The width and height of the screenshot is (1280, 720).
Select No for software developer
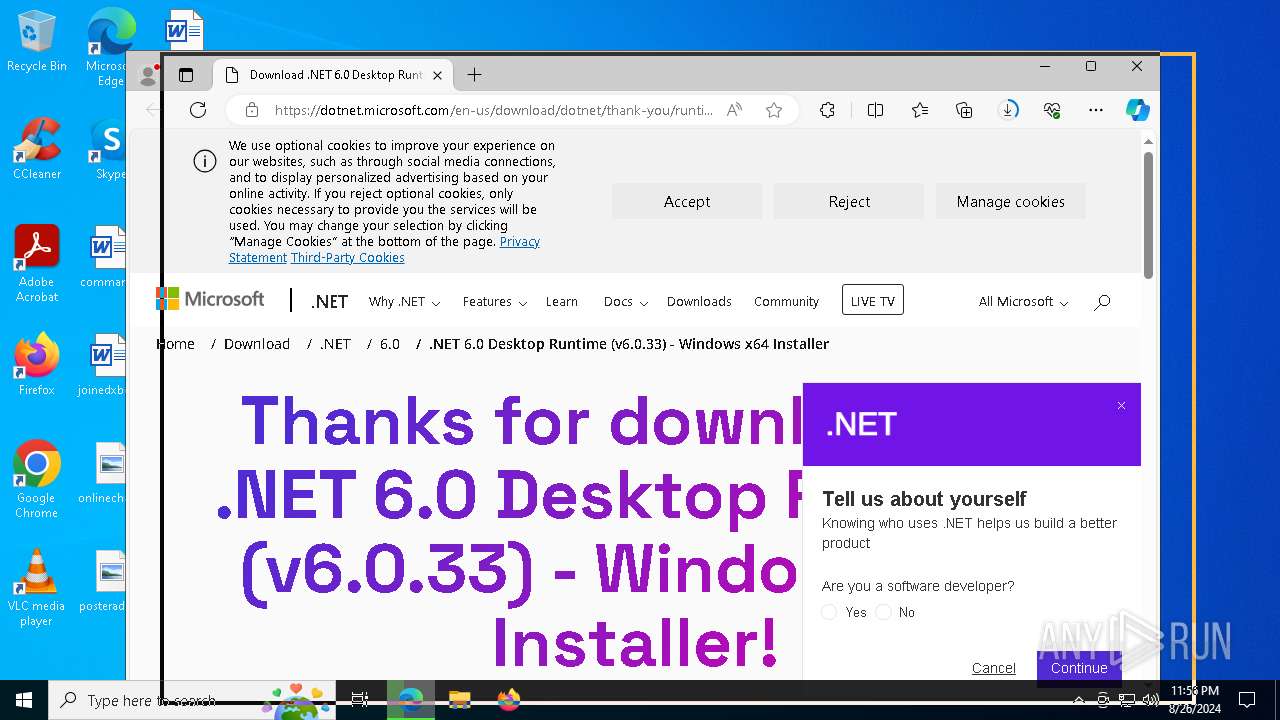pos(883,612)
